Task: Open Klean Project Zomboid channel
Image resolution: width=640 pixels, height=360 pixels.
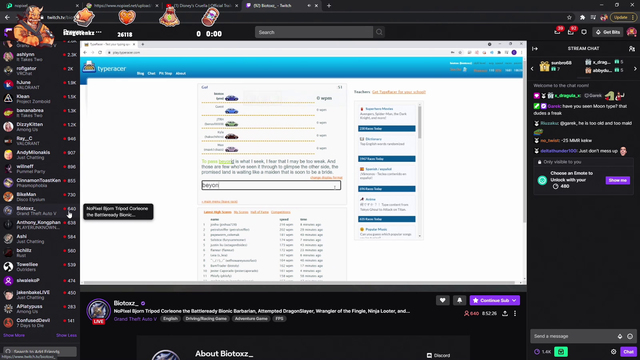Action: coord(40,99)
